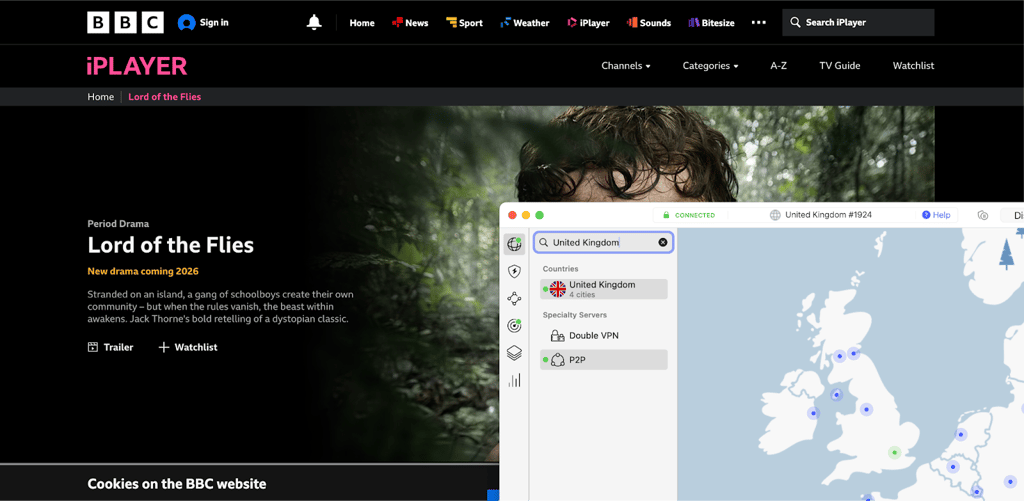Viewport: 1024px width, 501px height.
Task: Click the Glasgow map server dot
Action: point(839,356)
